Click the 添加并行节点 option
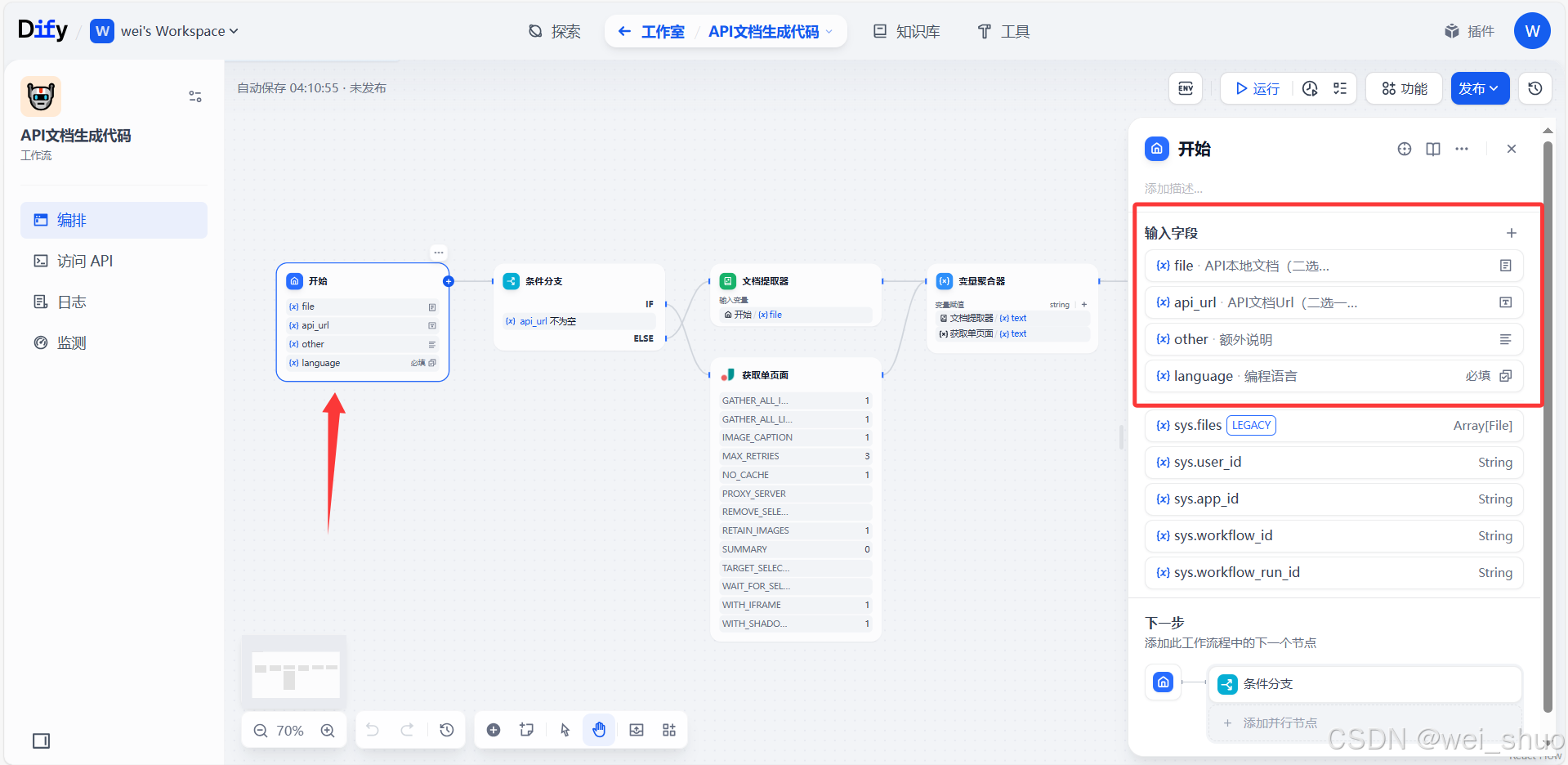The height and width of the screenshot is (765, 1568). [1281, 722]
